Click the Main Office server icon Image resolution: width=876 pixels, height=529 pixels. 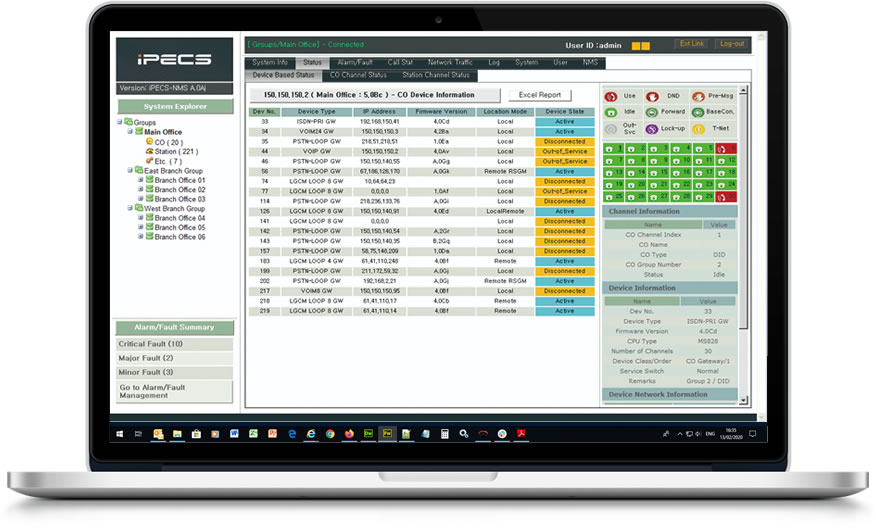click(x=139, y=131)
